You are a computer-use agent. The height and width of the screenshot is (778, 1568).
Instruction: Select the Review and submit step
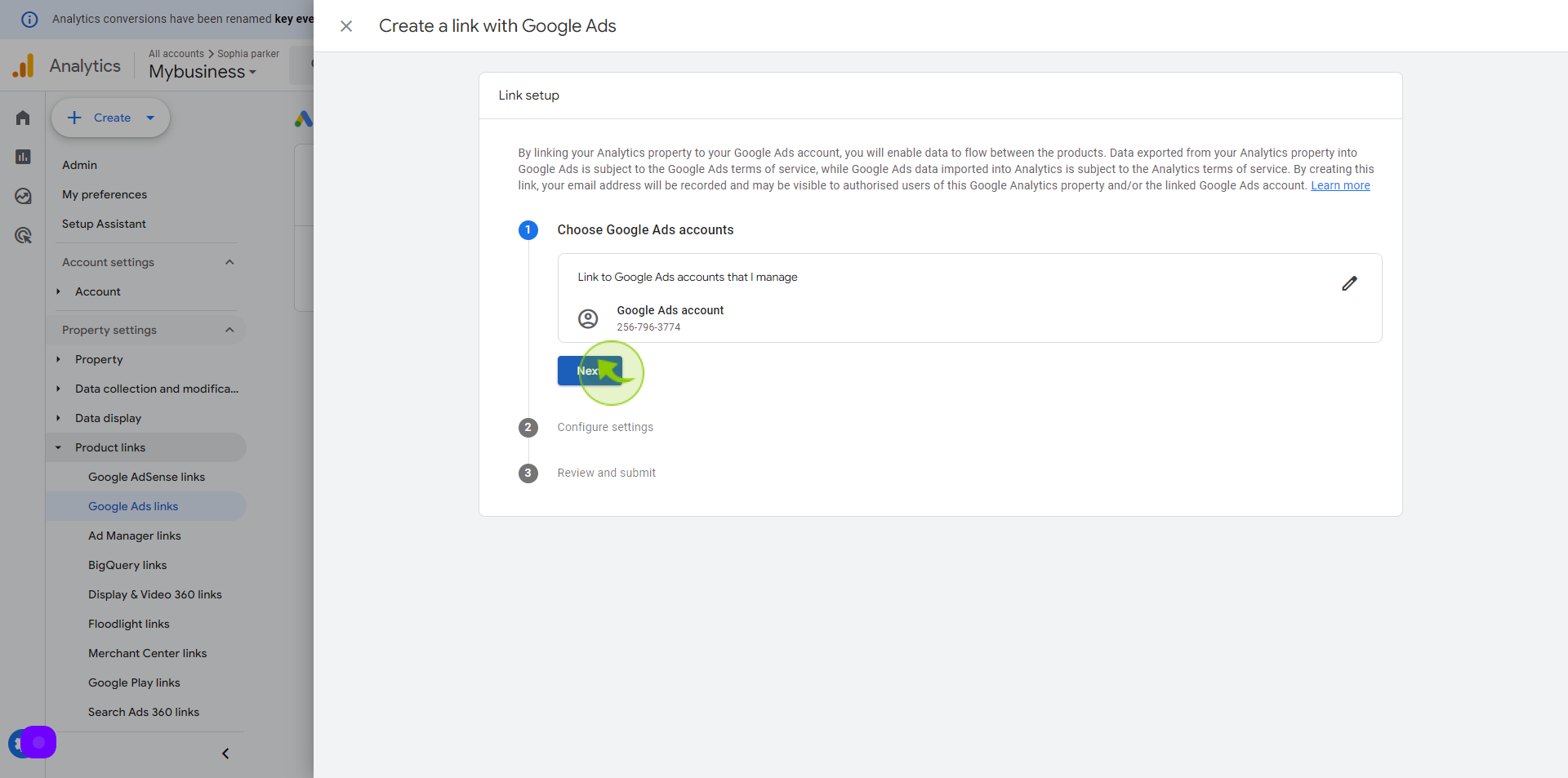pyautogui.click(x=606, y=473)
